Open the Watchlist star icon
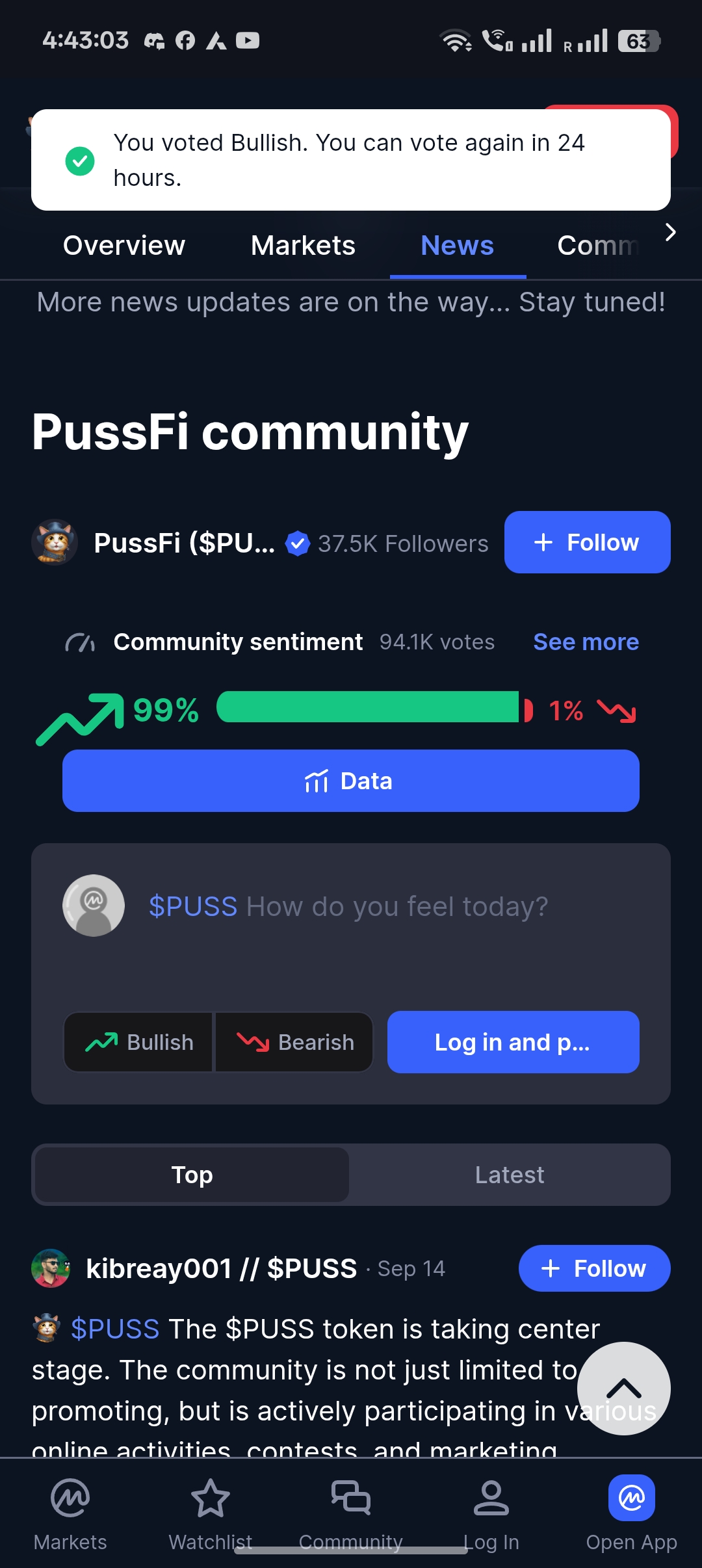702x1568 pixels. tap(210, 1498)
